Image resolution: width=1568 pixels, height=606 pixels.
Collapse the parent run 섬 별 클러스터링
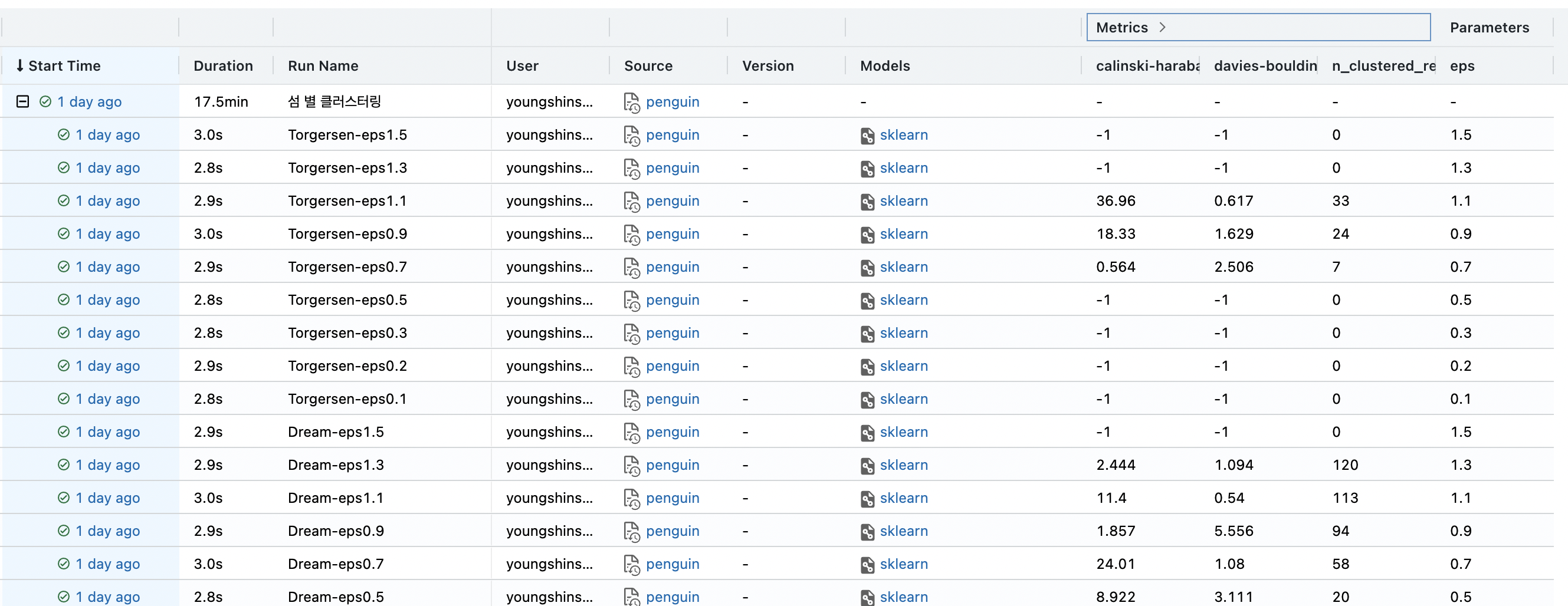coord(22,101)
